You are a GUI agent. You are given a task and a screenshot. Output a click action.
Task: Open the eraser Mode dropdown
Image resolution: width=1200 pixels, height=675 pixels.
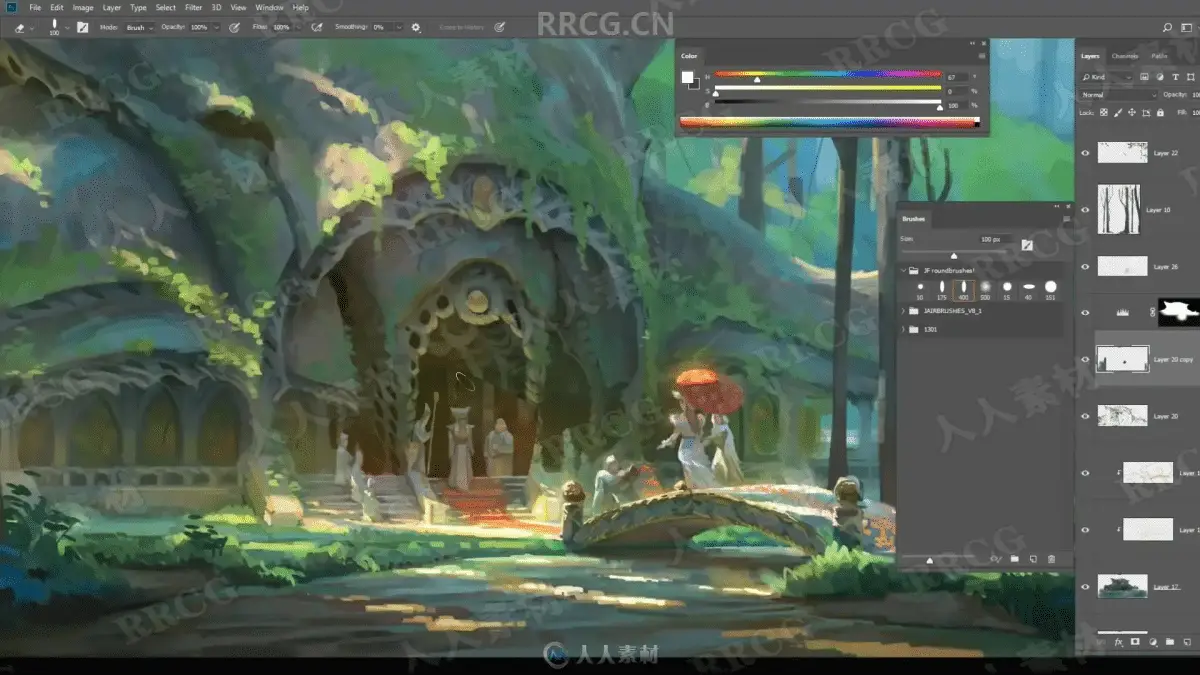[140, 27]
